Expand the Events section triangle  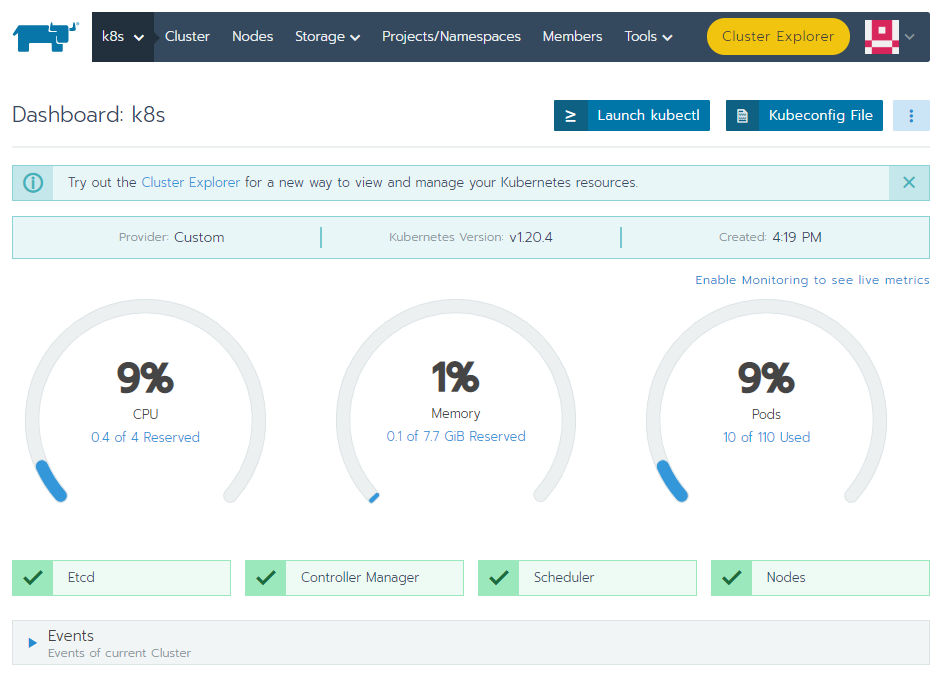pyautogui.click(x=33, y=643)
